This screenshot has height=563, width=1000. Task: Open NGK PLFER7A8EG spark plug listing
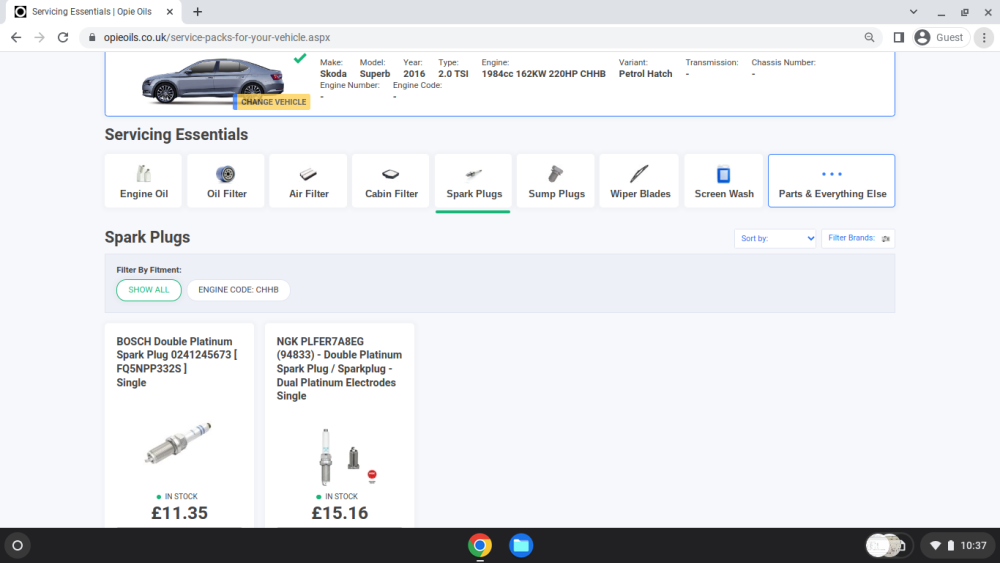(339, 369)
